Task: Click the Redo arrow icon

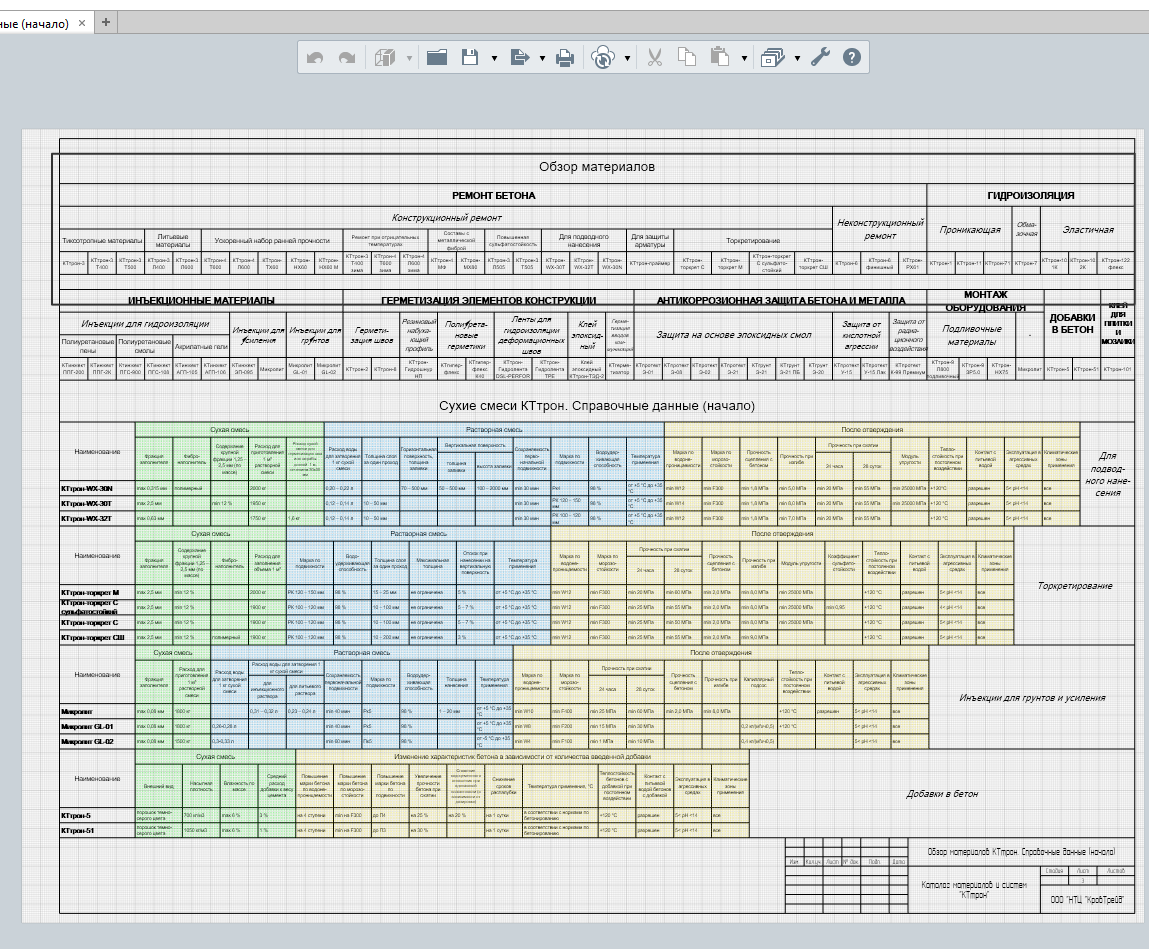Action: pos(347,58)
